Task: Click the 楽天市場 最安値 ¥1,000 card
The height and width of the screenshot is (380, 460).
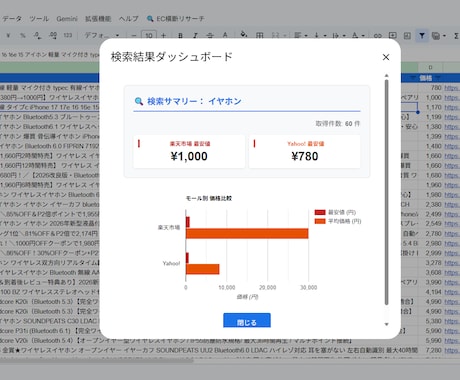Action: click(x=189, y=152)
